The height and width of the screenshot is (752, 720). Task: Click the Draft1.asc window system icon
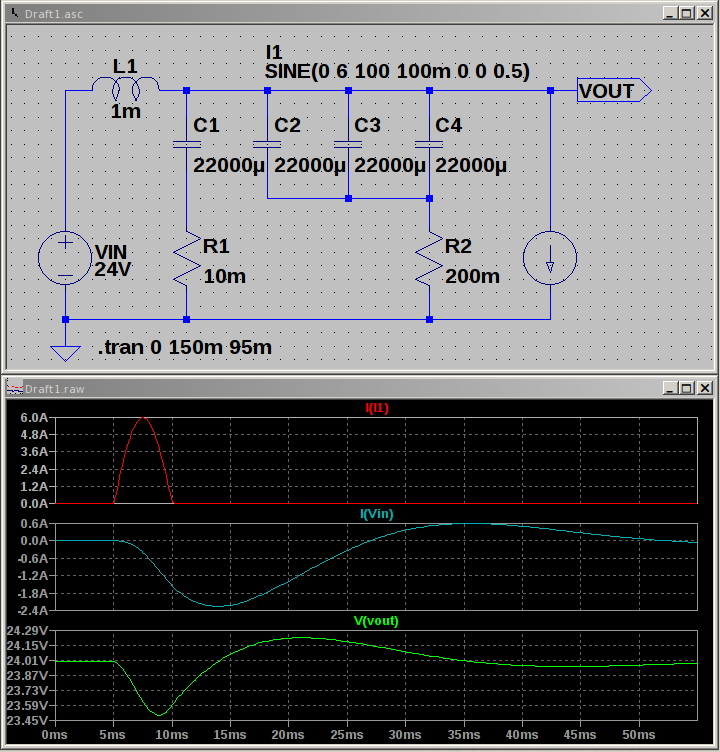pyautogui.click(x=14, y=13)
